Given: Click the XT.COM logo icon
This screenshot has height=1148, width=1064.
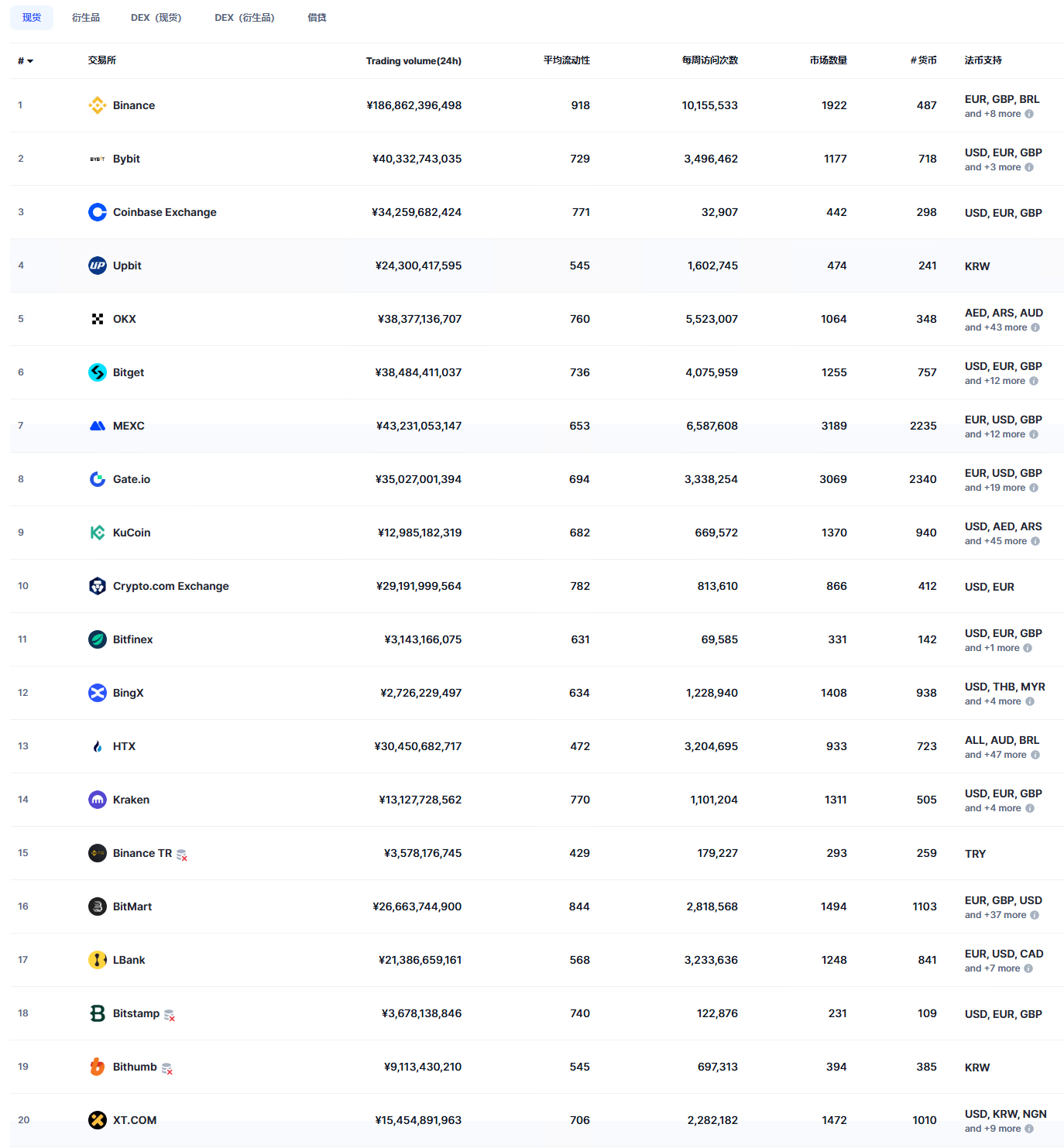Looking at the screenshot, I should (98, 1120).
